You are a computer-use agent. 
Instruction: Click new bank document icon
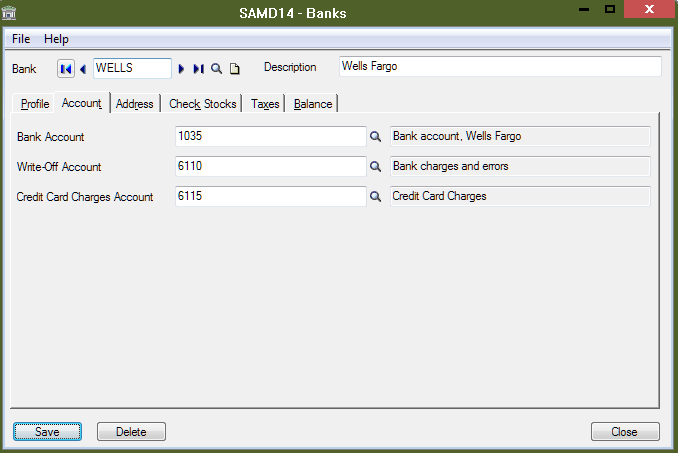(235, 68)
